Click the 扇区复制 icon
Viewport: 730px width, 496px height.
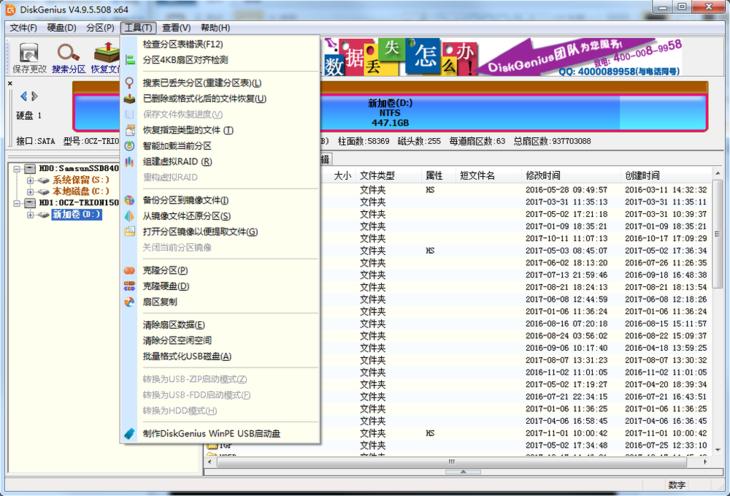click(130, 302)
